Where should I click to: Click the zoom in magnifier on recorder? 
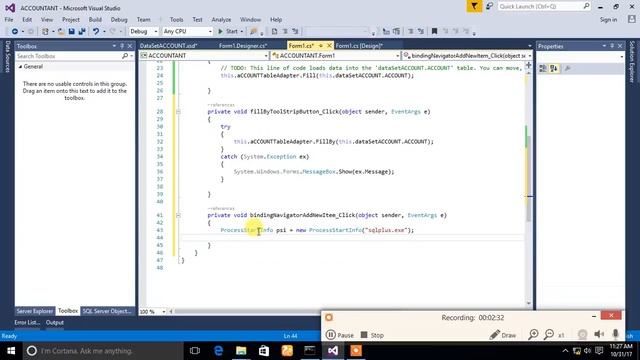533,334
